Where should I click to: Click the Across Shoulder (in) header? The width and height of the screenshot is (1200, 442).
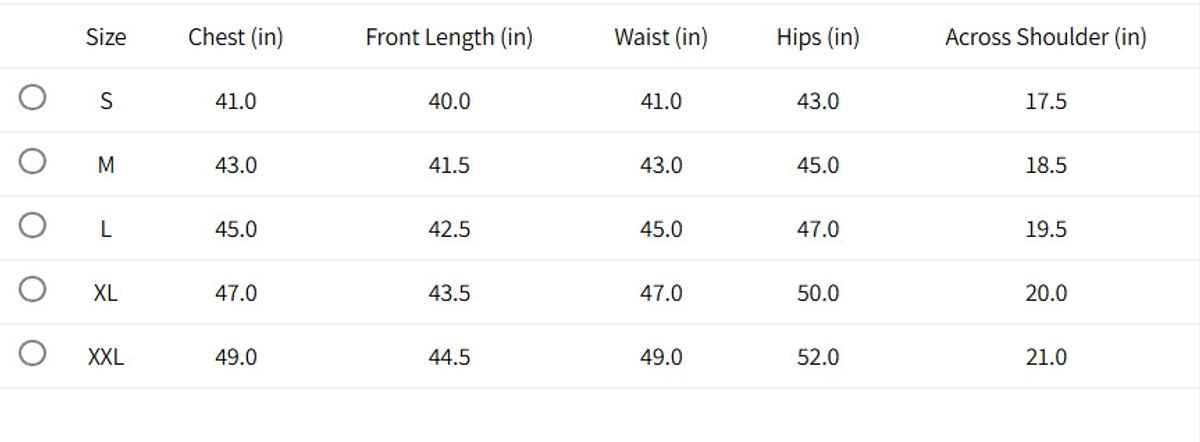(1046, 38)
